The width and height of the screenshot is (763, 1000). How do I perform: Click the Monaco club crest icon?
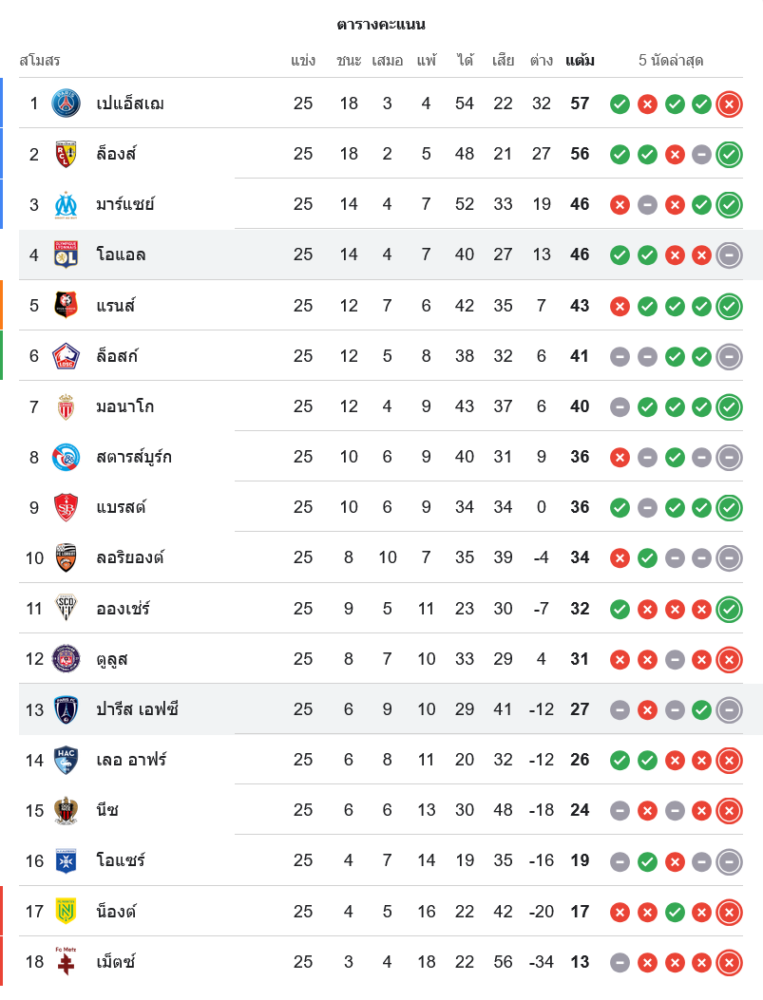point(66,406)
